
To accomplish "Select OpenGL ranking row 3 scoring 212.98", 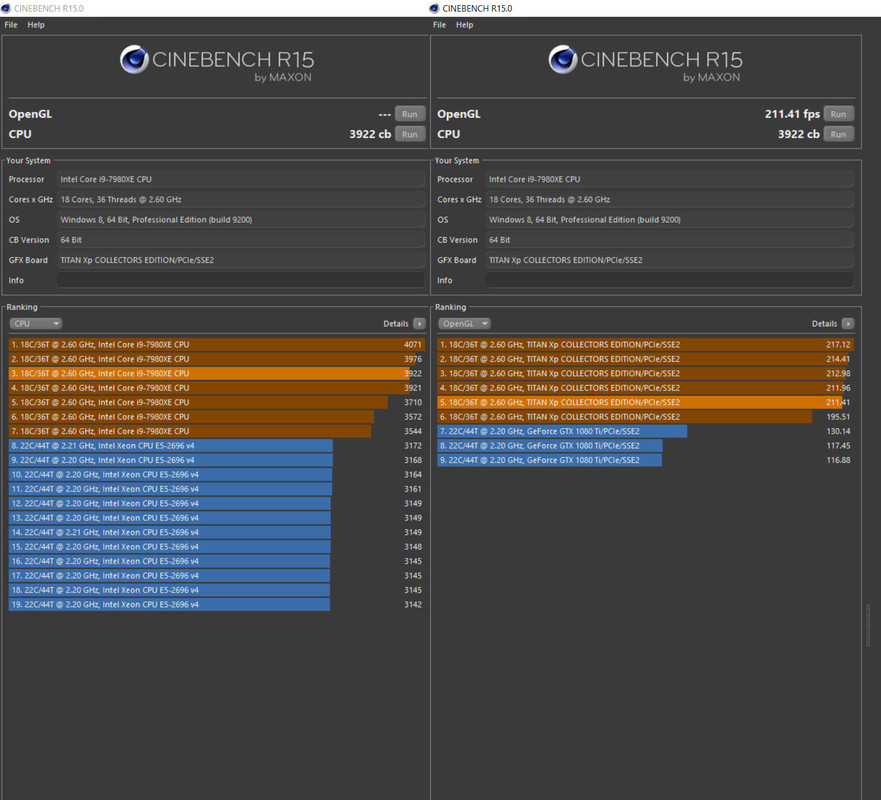I will click(646, 374).
